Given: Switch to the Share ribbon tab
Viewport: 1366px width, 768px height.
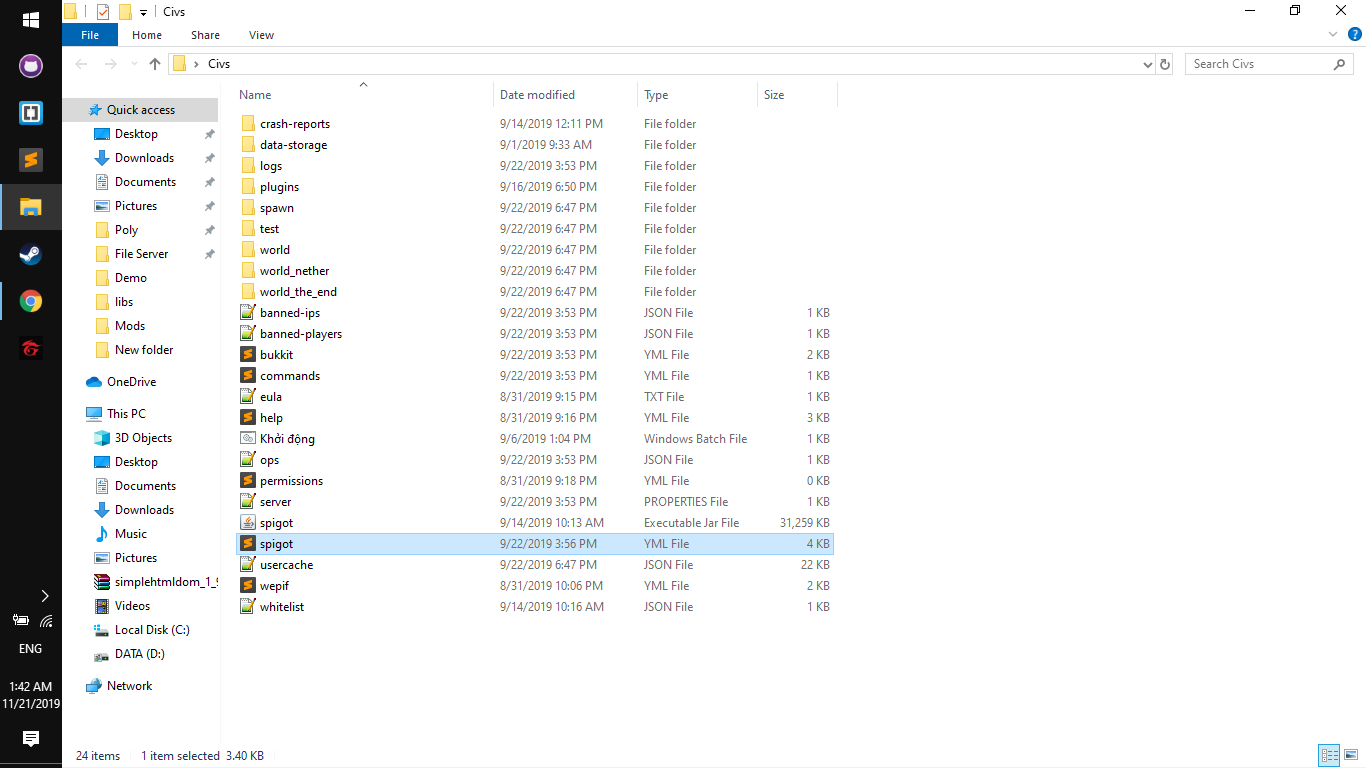Looking at the screenshot, I should click(x=205, y=35).
